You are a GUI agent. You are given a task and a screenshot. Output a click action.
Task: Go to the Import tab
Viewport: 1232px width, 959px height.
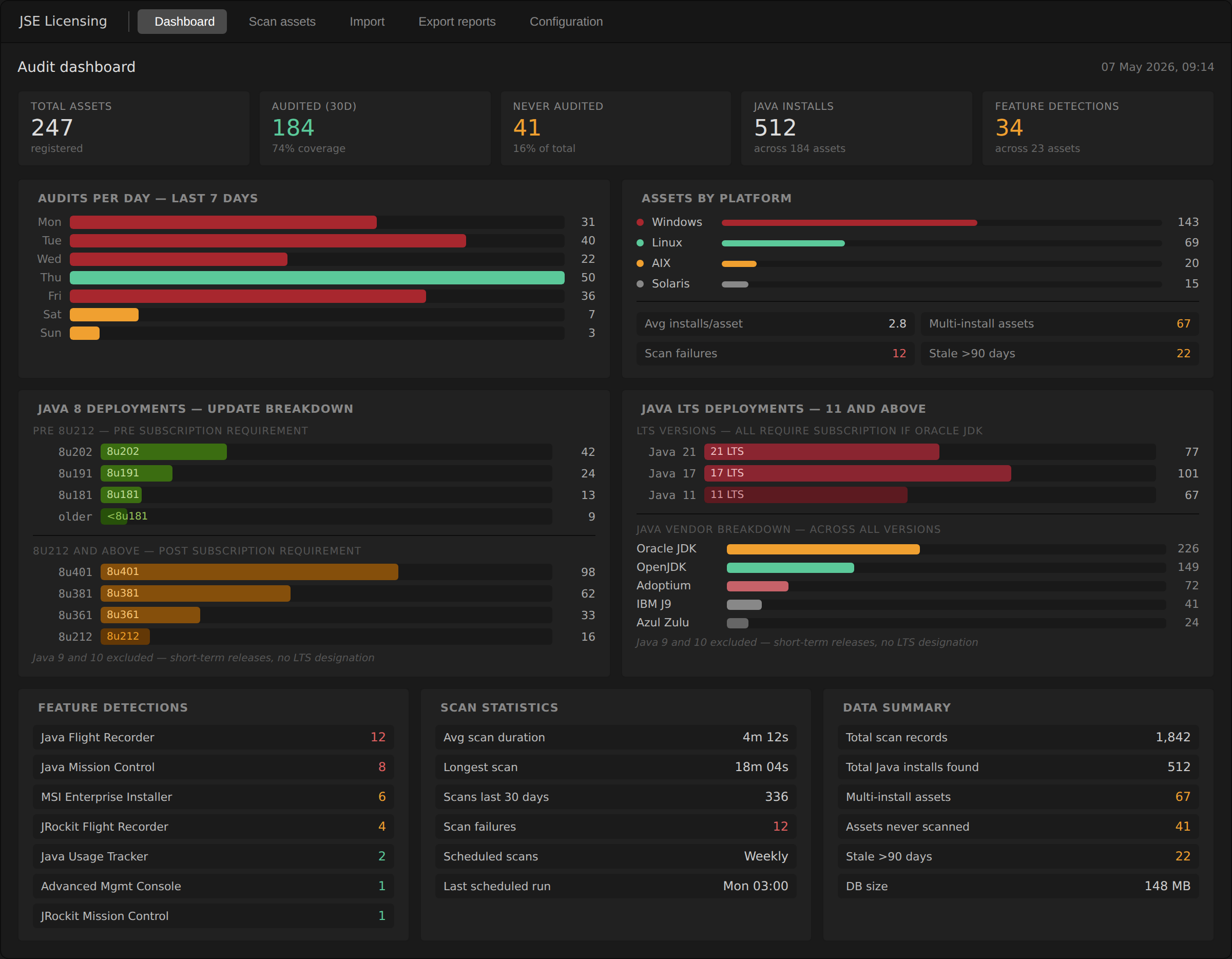[x=367, y=22]
